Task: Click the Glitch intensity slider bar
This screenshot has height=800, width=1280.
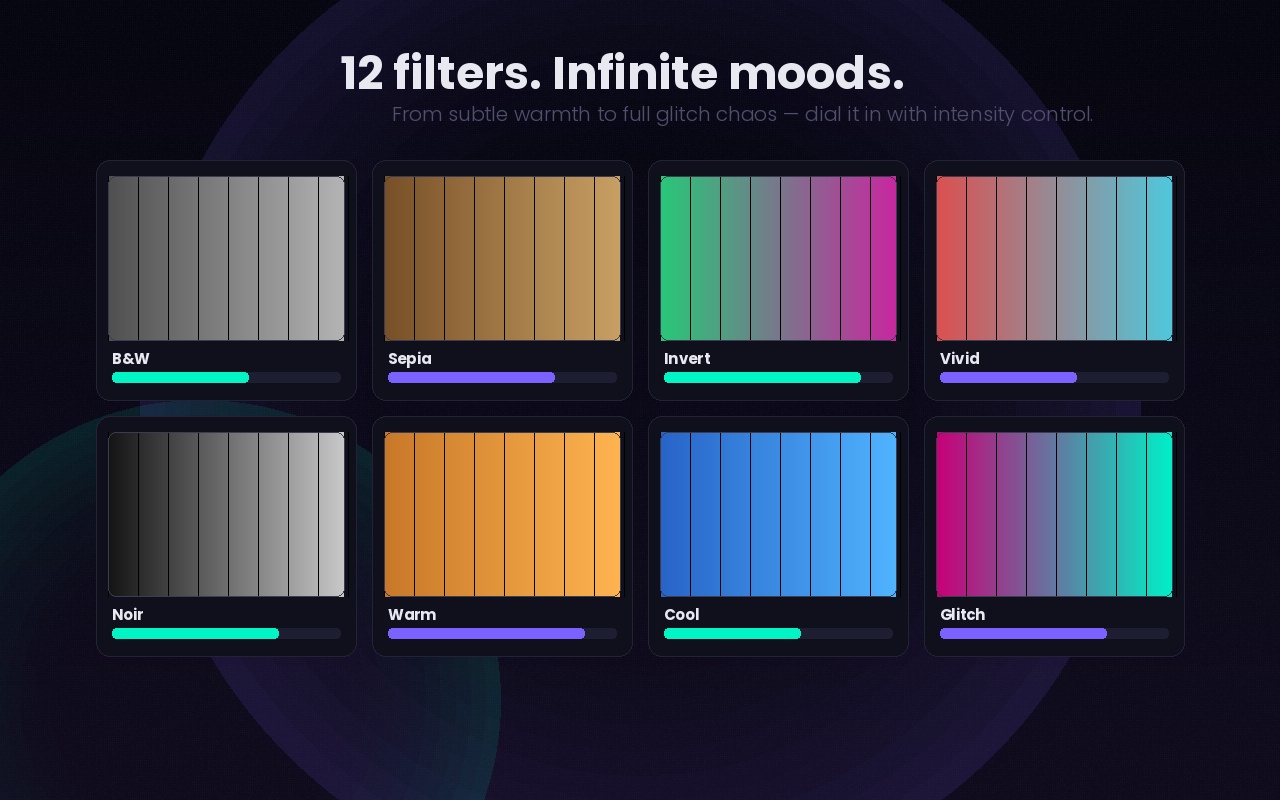Action: (1054, 634)
